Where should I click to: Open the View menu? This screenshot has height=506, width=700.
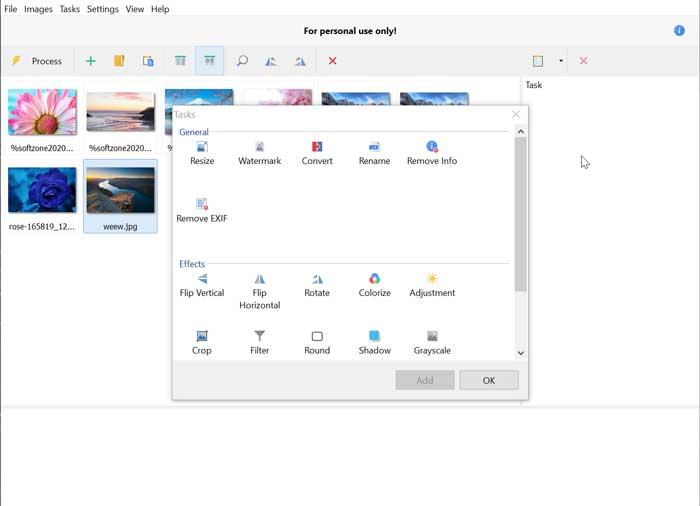134,9
